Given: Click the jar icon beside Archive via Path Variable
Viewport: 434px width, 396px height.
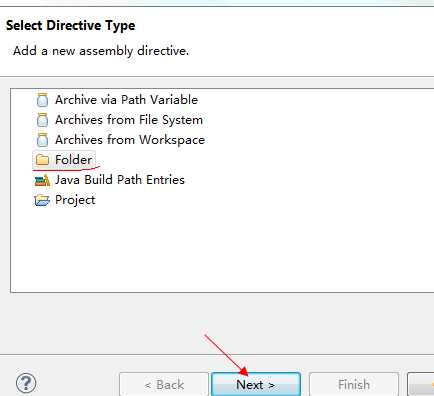Looking at the screenshot, I should click(x=42, y=100).
